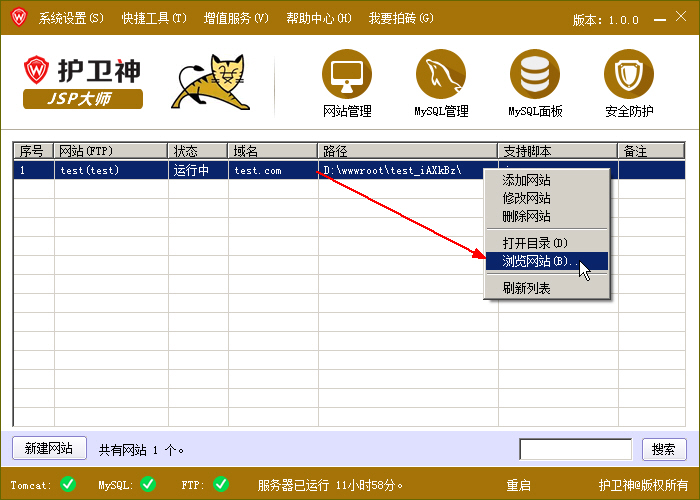Click the red shield logo in title bar
700x500 pixels.
click(x=19, y=17)
